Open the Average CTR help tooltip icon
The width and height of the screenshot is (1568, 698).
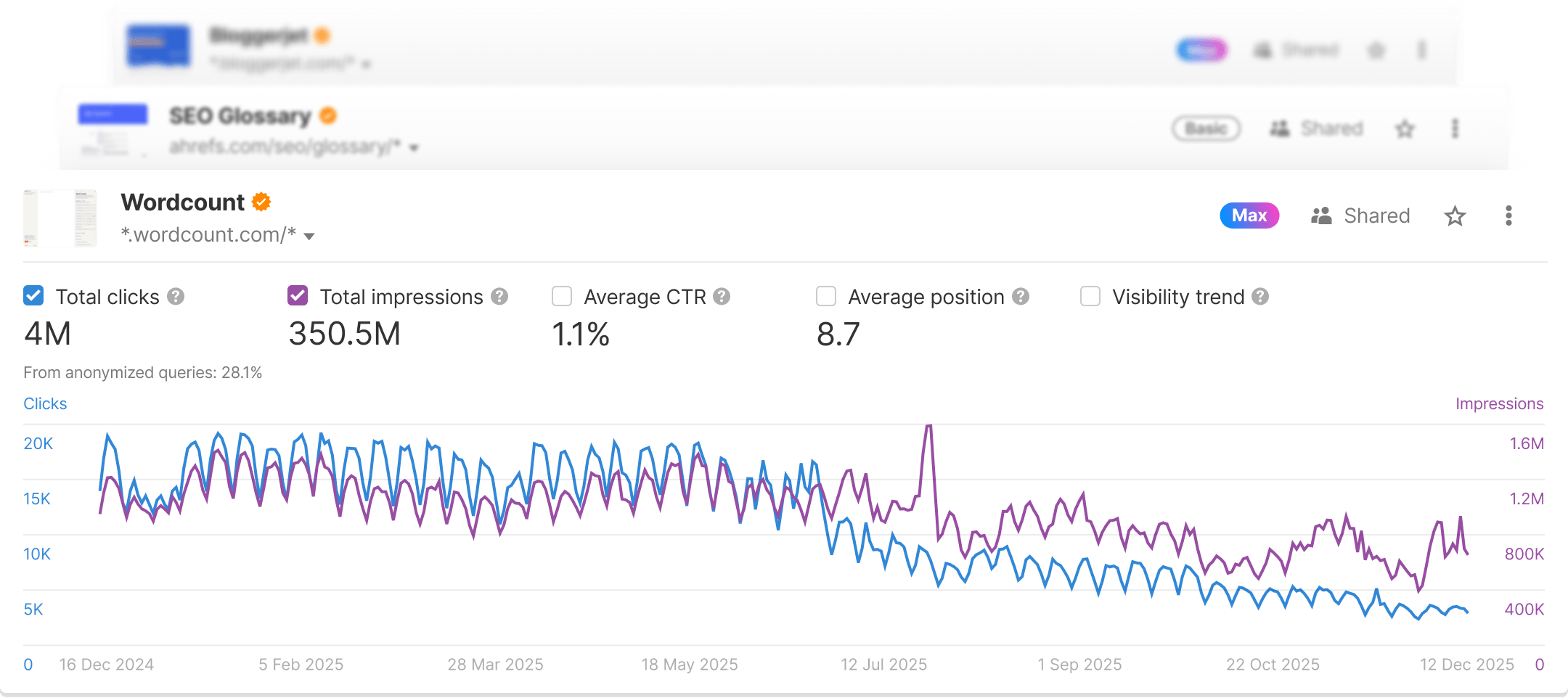722,297
